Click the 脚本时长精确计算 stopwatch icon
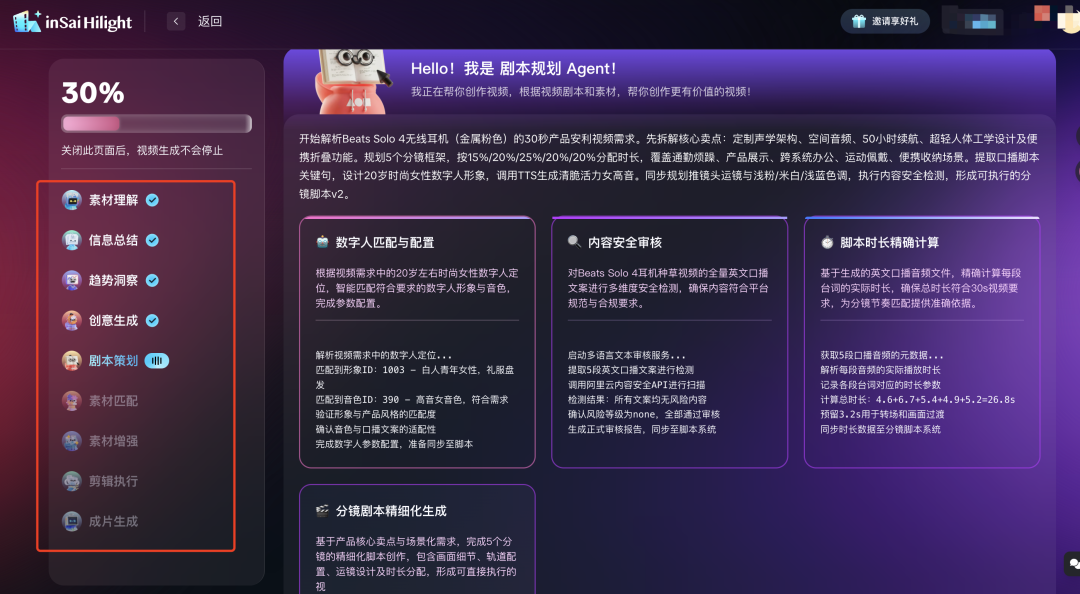Screen dimensions: 1080x594 click(x=827, y=242)
